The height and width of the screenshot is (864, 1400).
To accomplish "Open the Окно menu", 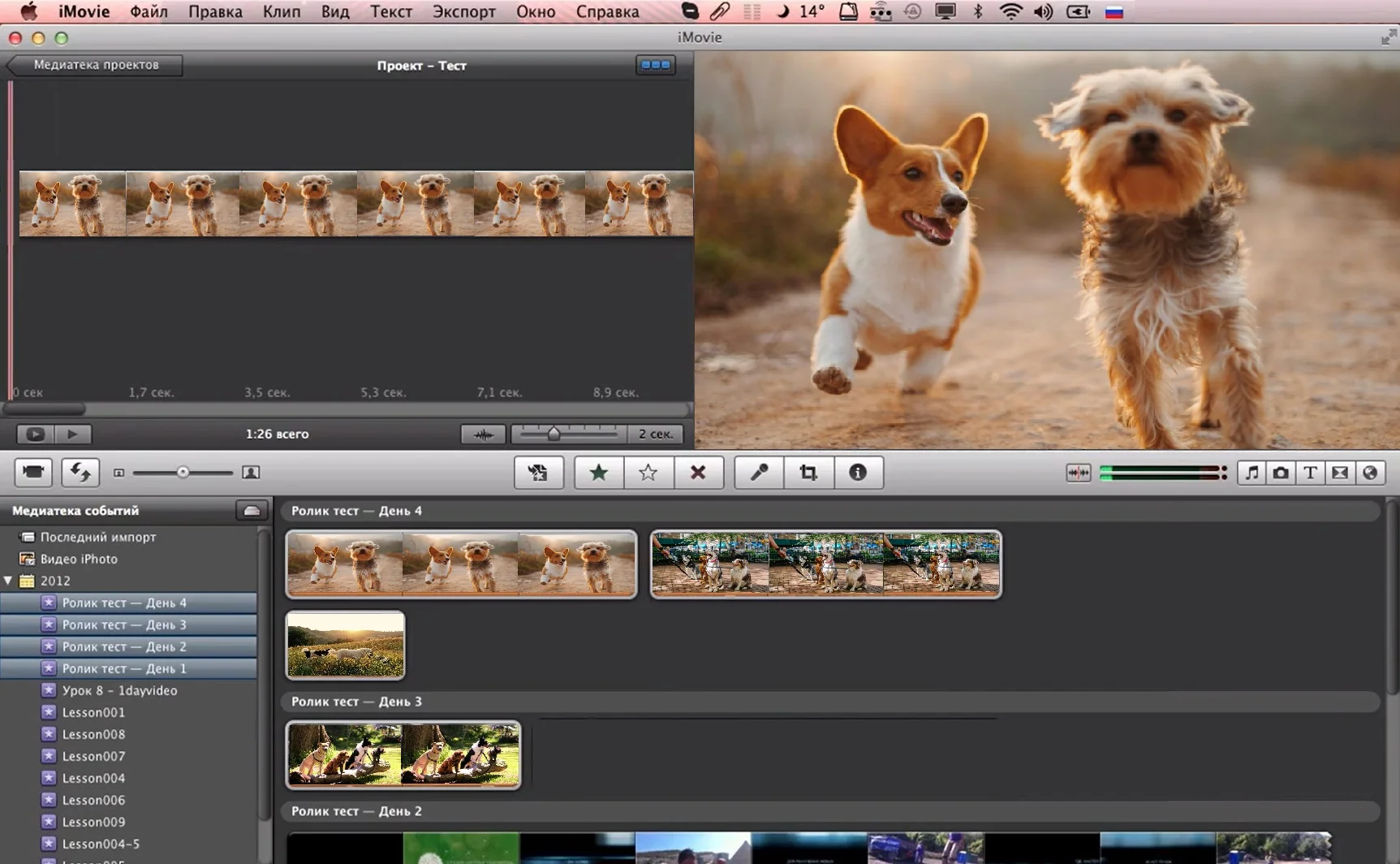I will pos(535,11).
